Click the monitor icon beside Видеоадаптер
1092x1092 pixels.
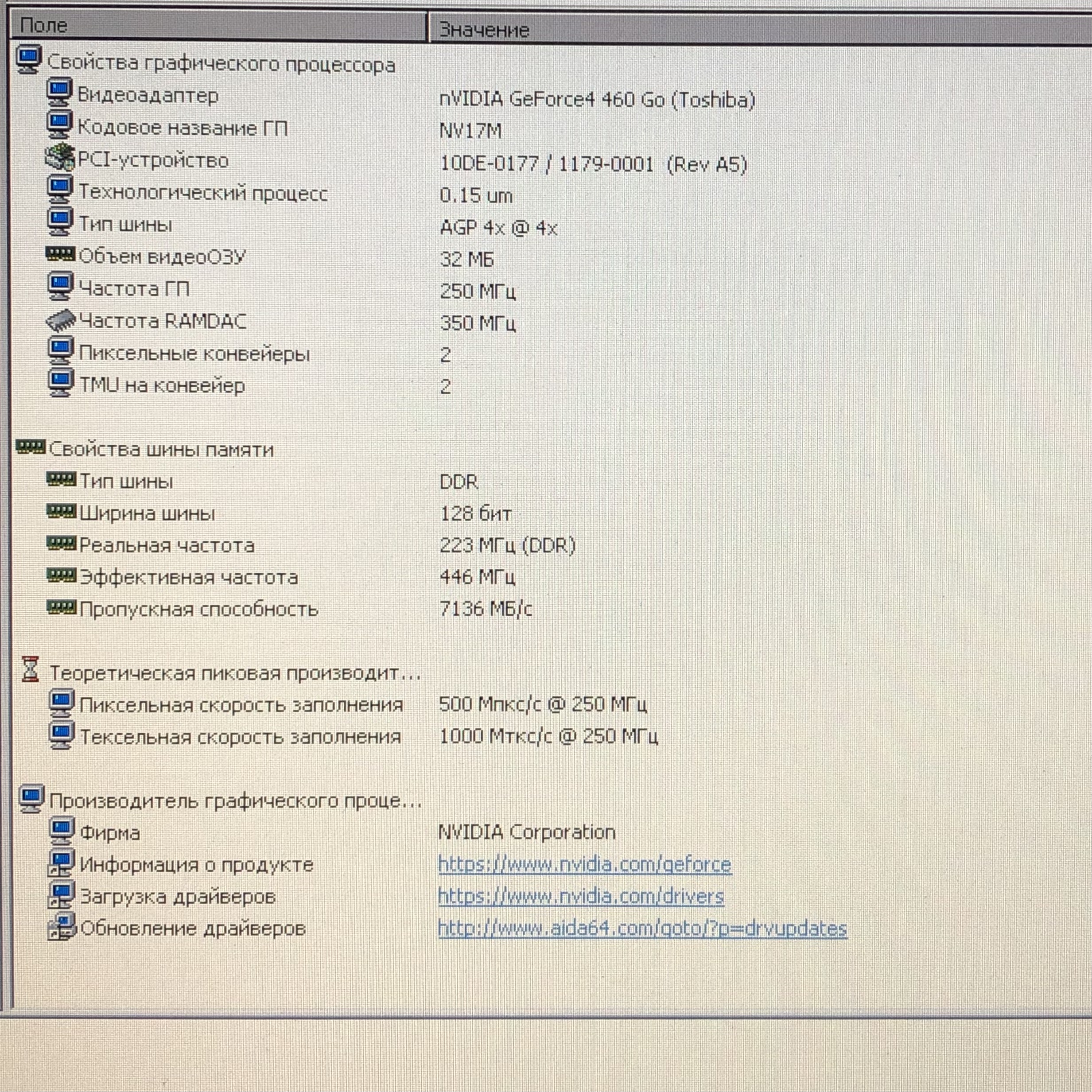click(x=59, y=93)
